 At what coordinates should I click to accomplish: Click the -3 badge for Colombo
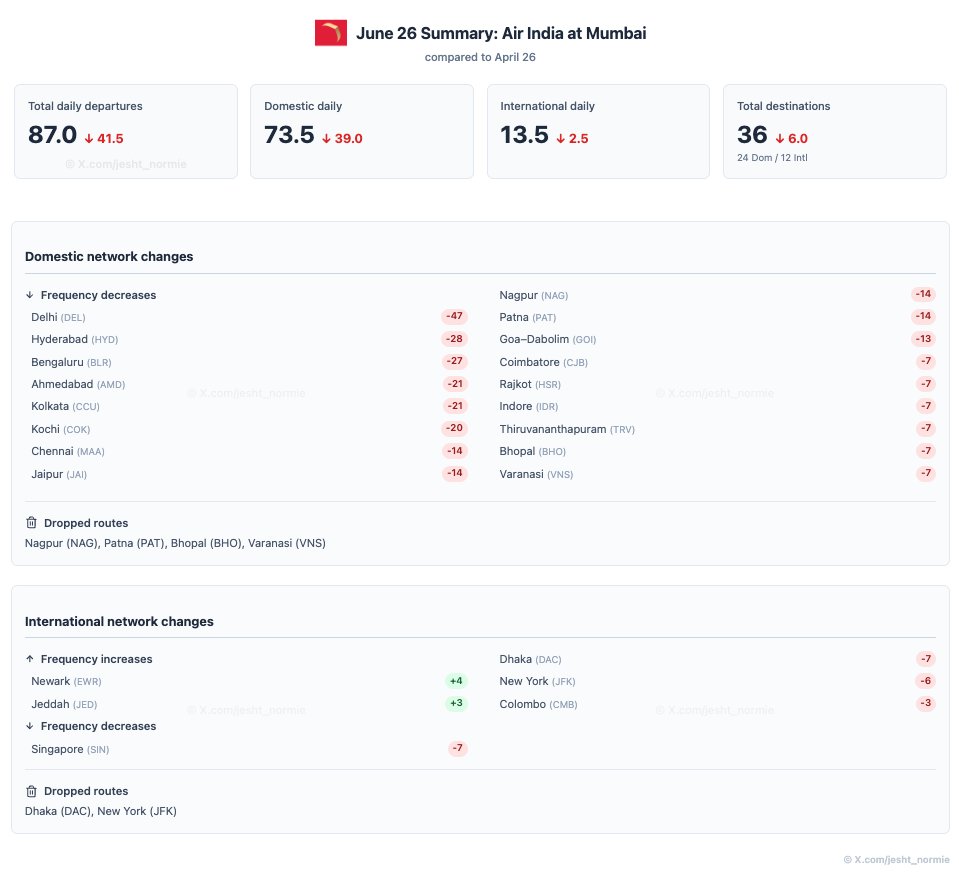pyautogui.click(x=926, y=703)
